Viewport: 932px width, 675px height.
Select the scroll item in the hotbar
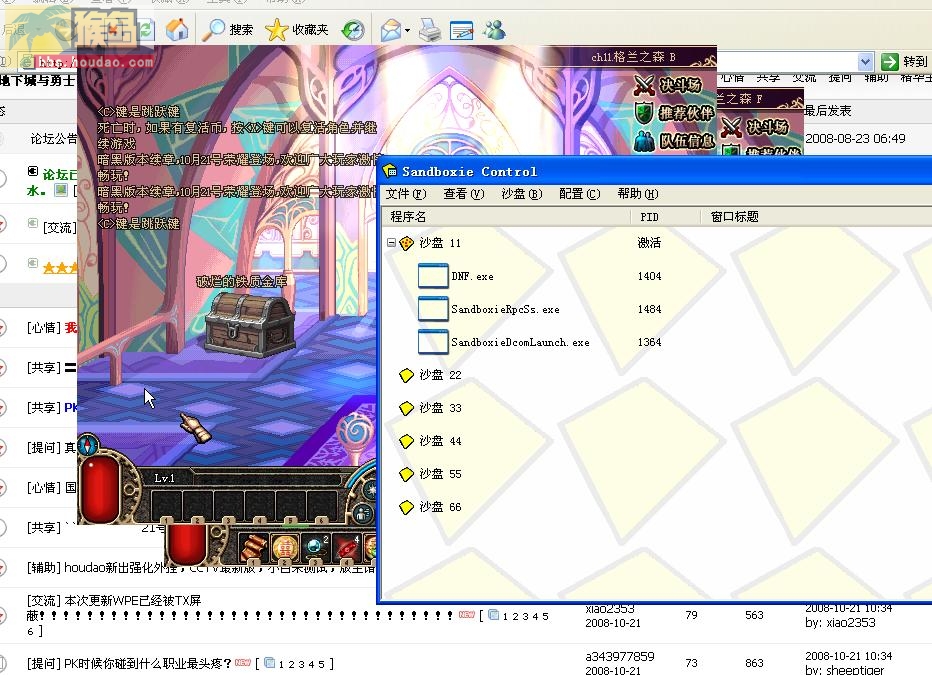pyautogui.click(x=254, y=547)
